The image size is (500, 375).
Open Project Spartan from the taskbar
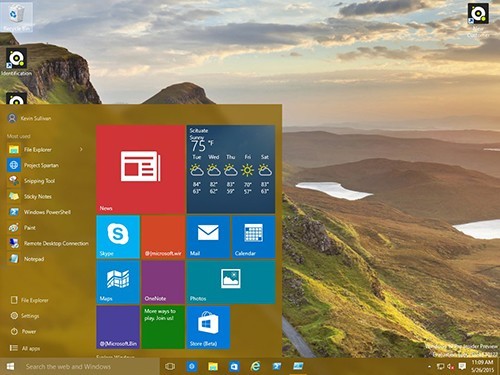pos(192,367)
